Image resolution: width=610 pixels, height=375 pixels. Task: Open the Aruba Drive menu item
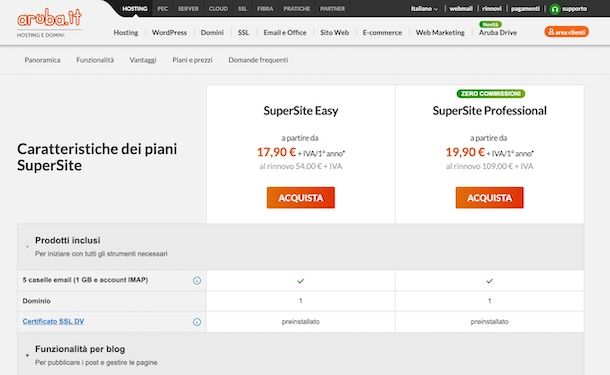point(498,33)
